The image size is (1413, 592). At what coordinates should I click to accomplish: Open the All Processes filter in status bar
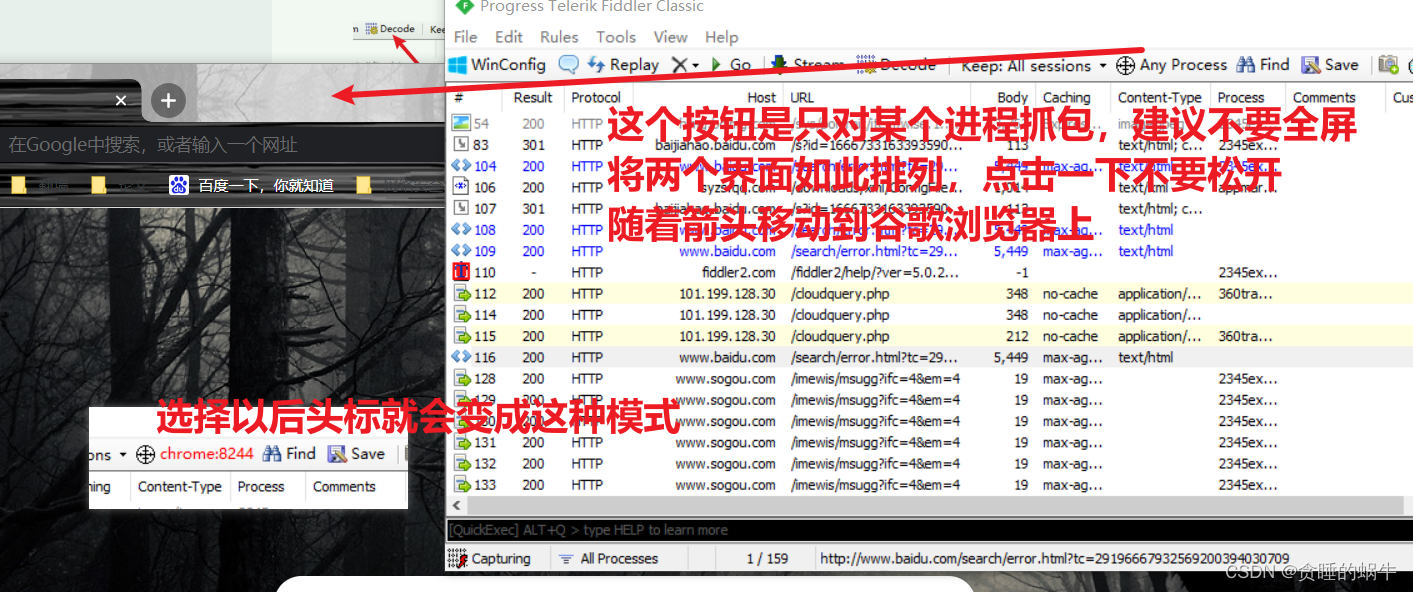coord(609,559)
